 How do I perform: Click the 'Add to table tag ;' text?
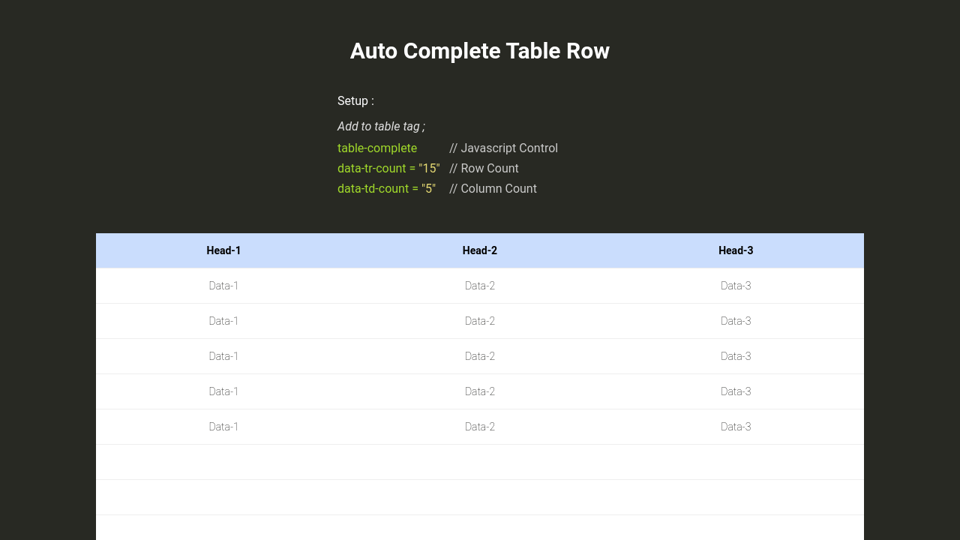coord(381,126)
